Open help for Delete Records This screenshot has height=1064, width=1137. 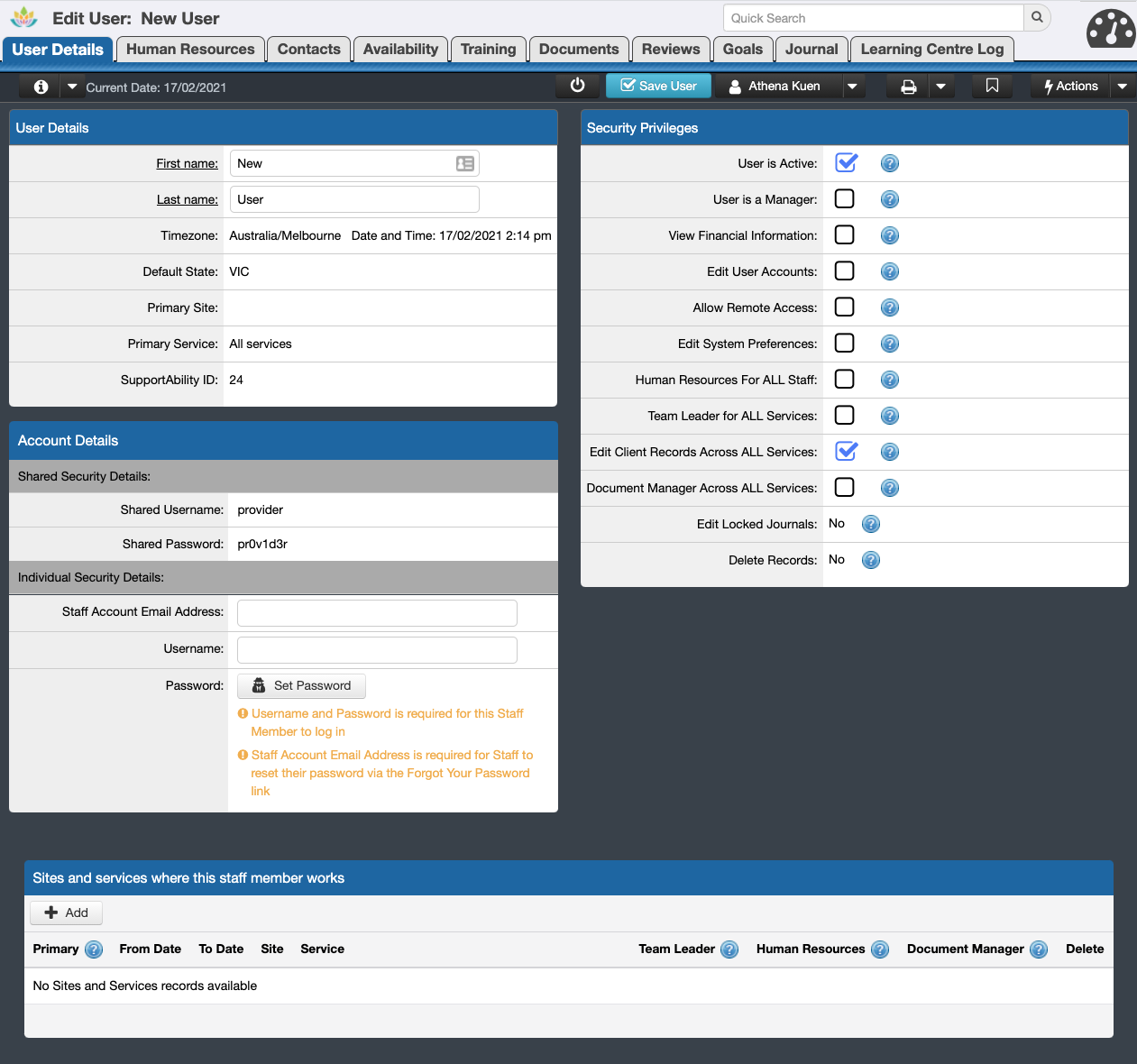(871, 560)
